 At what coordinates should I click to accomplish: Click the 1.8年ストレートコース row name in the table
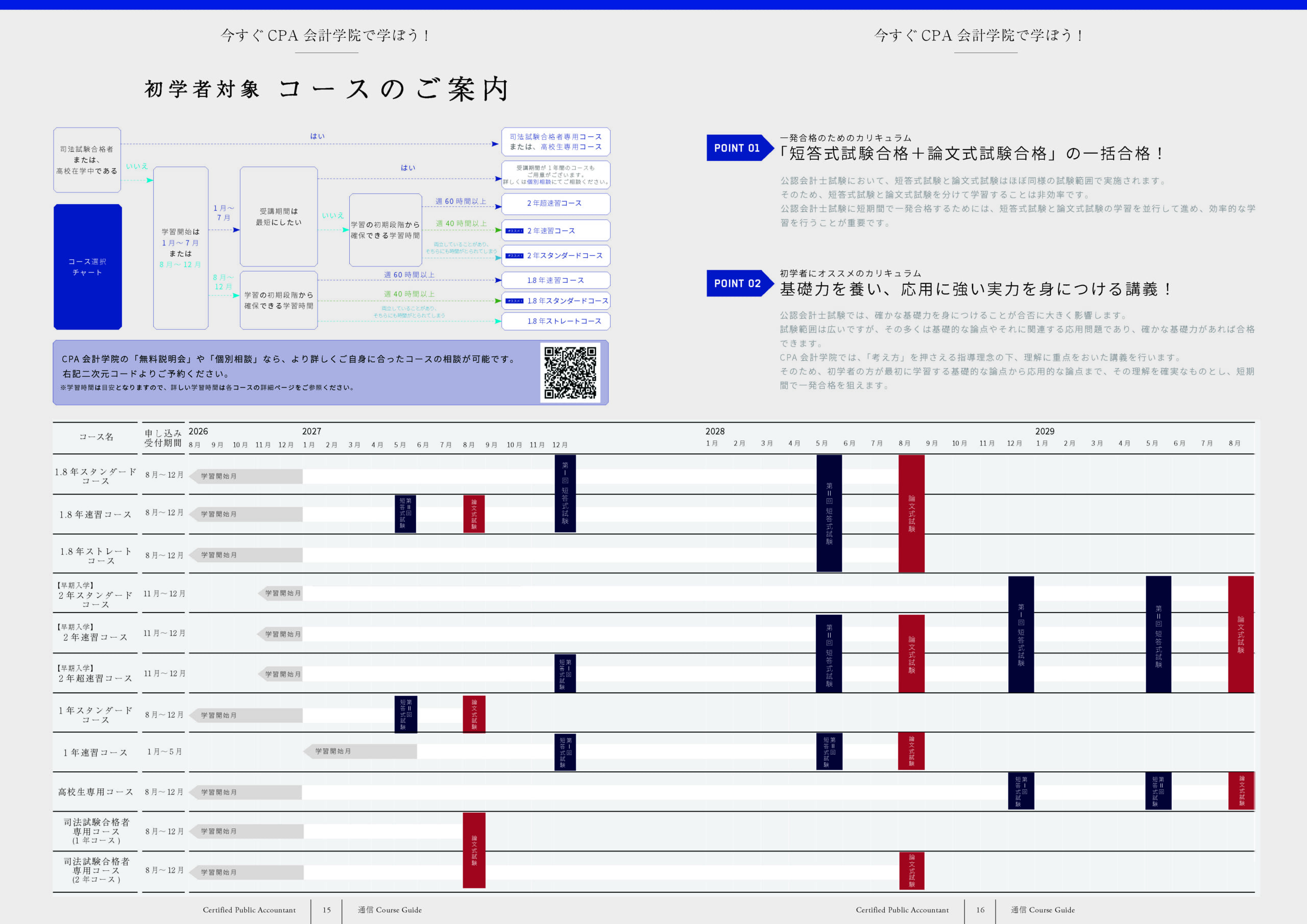[96, 555]
